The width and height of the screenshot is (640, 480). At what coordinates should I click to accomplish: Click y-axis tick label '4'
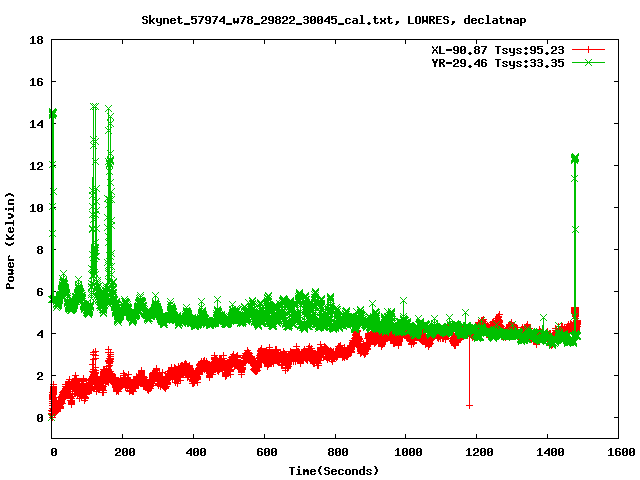40,334
